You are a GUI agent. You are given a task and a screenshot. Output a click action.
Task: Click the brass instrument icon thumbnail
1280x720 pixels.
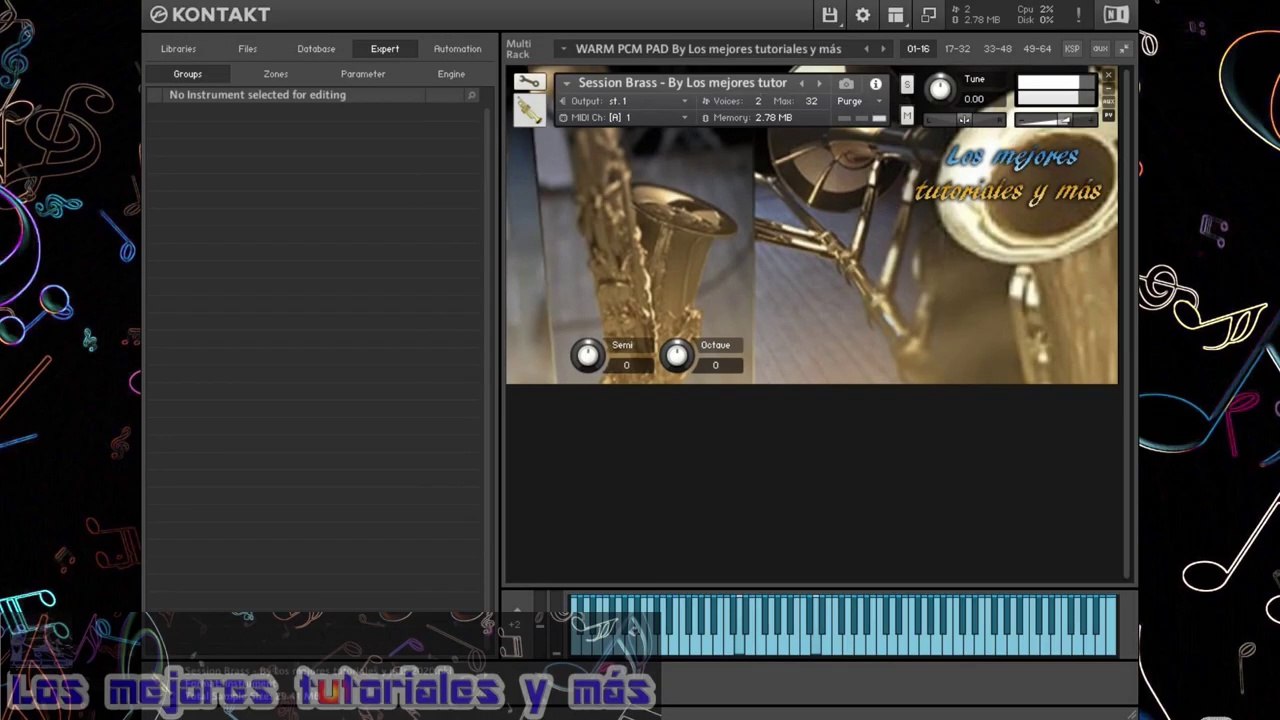(x=530, y=110)
